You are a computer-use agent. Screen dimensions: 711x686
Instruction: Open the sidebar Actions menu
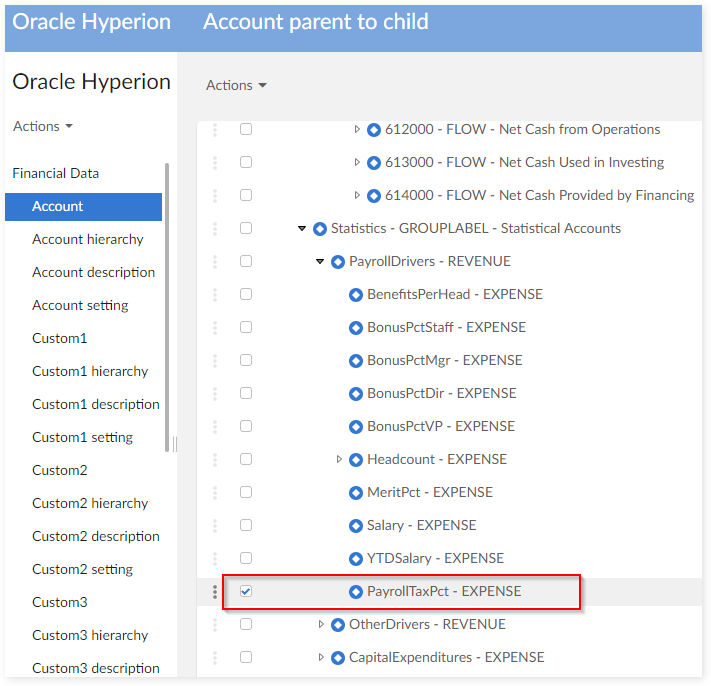[x=43, y=127]
